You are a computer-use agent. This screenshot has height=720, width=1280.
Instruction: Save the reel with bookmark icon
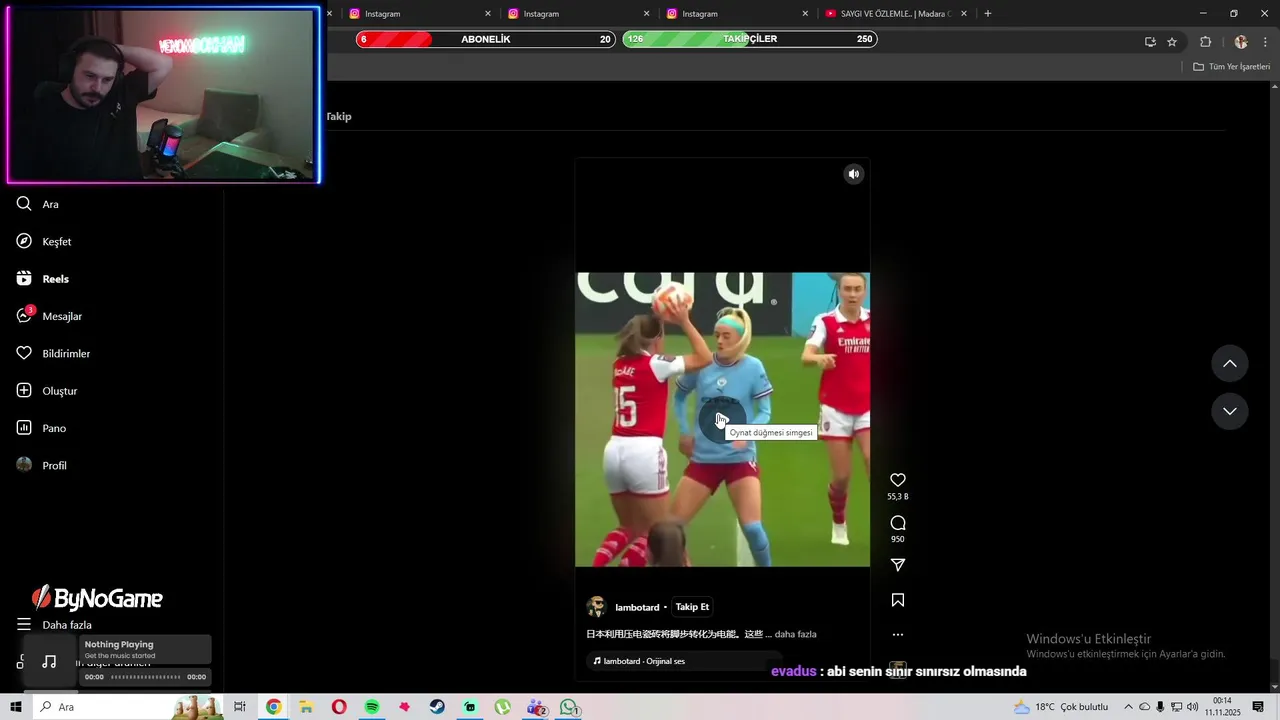pyautogui.click(x=898, y=600)
